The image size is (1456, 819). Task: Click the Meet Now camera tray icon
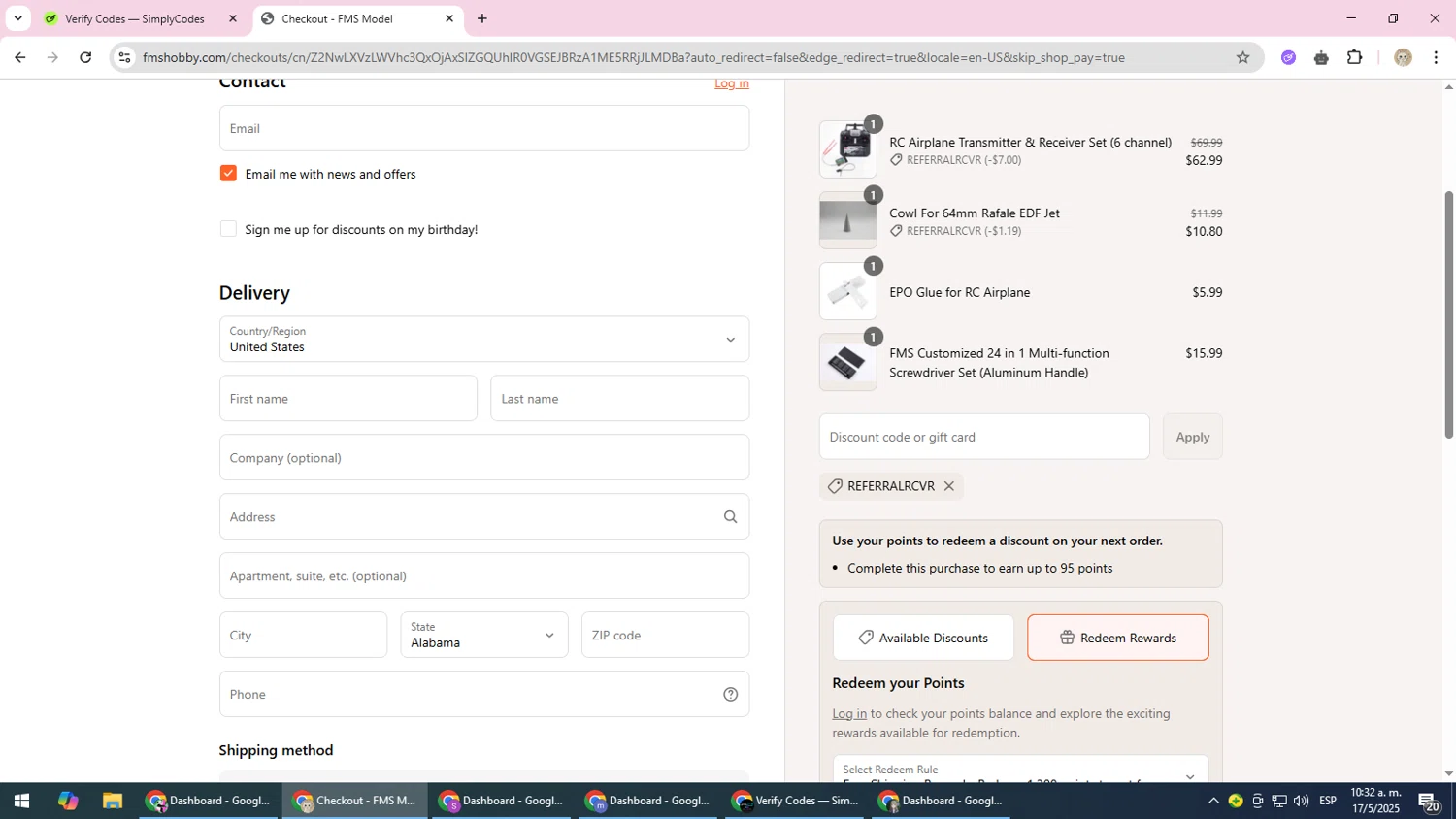pos(1258,801)
